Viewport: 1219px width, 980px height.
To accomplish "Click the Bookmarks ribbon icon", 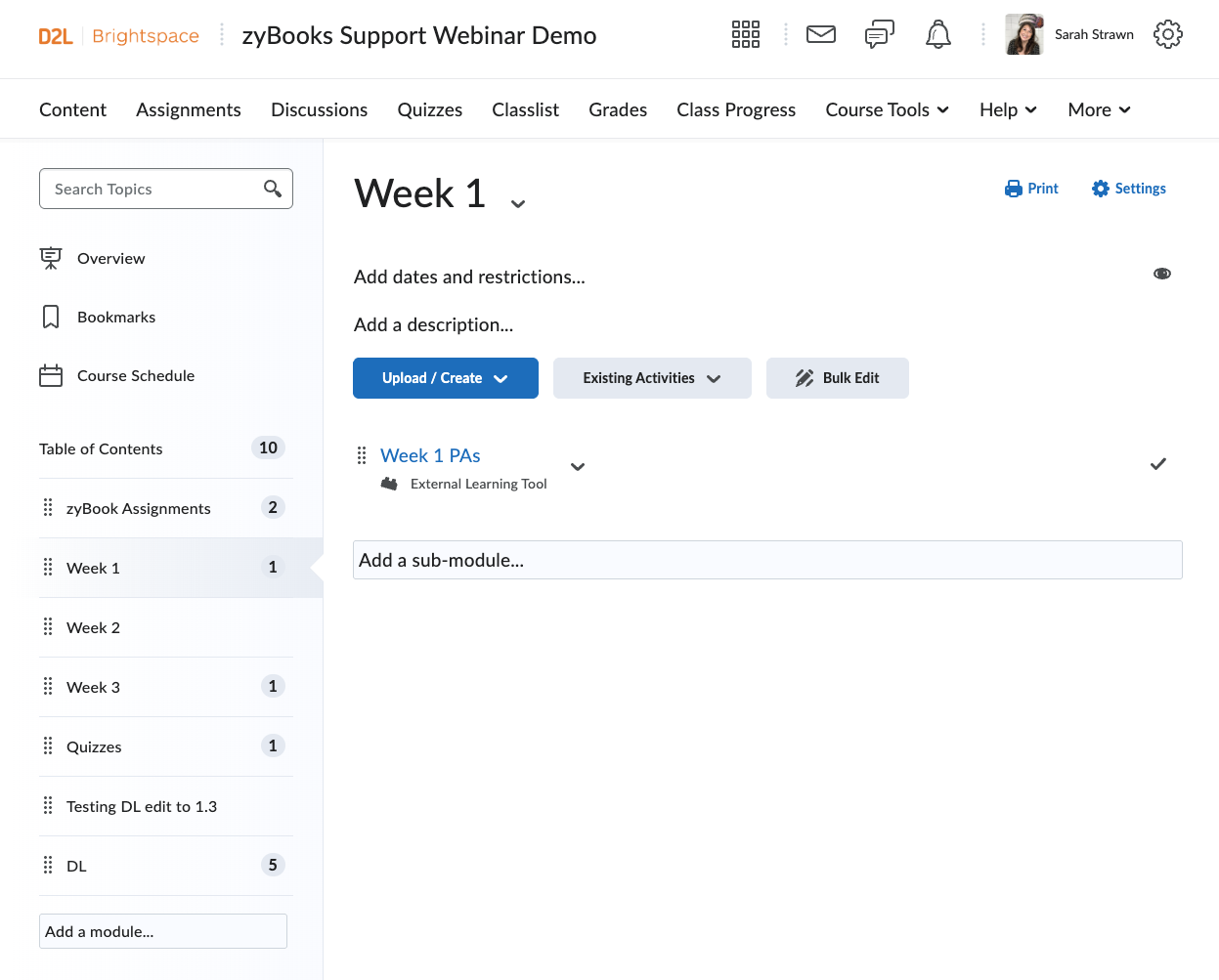I will click(51, 317).
